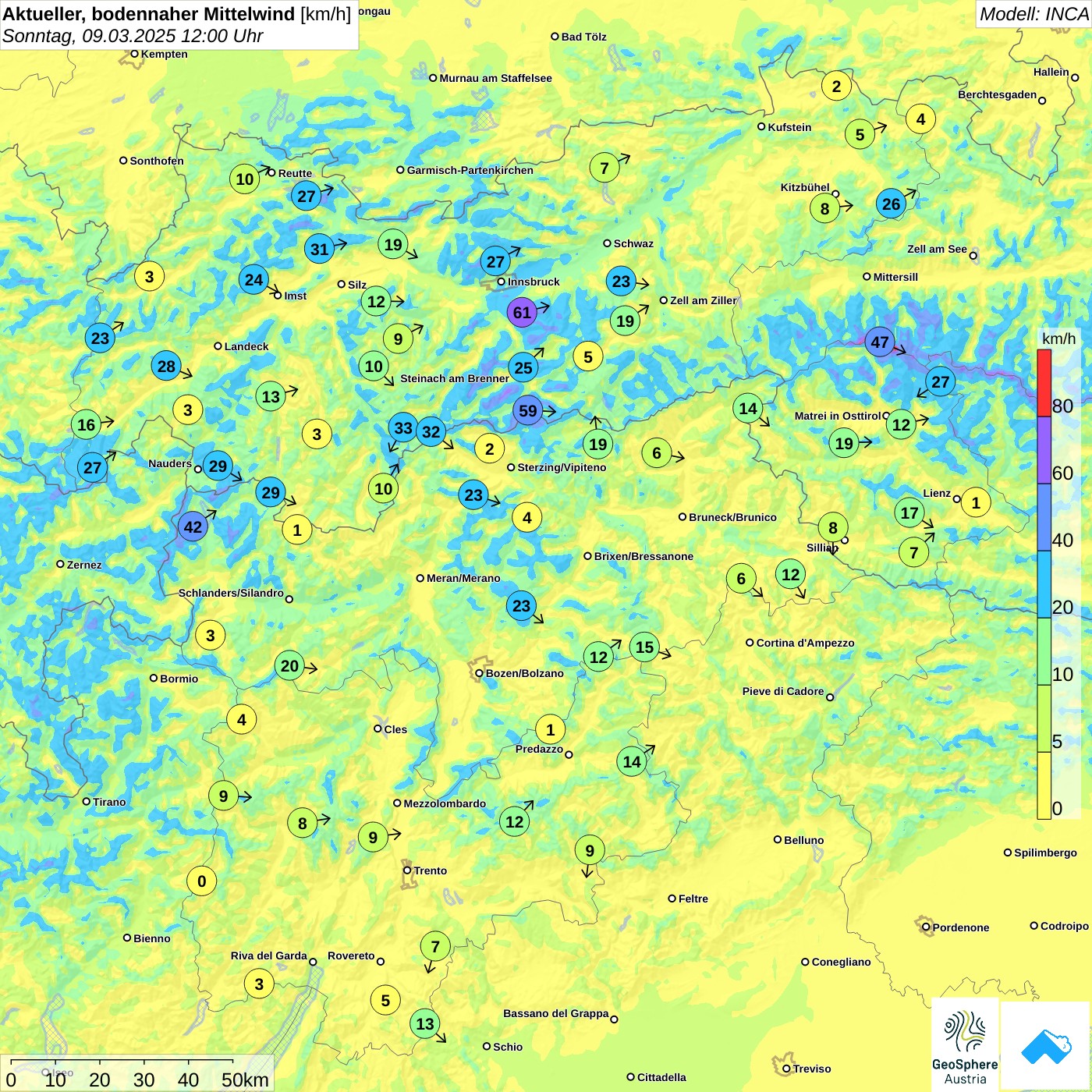Click the Kufstein city label
Viewport: 1092px width, 1092px height.
789,127
